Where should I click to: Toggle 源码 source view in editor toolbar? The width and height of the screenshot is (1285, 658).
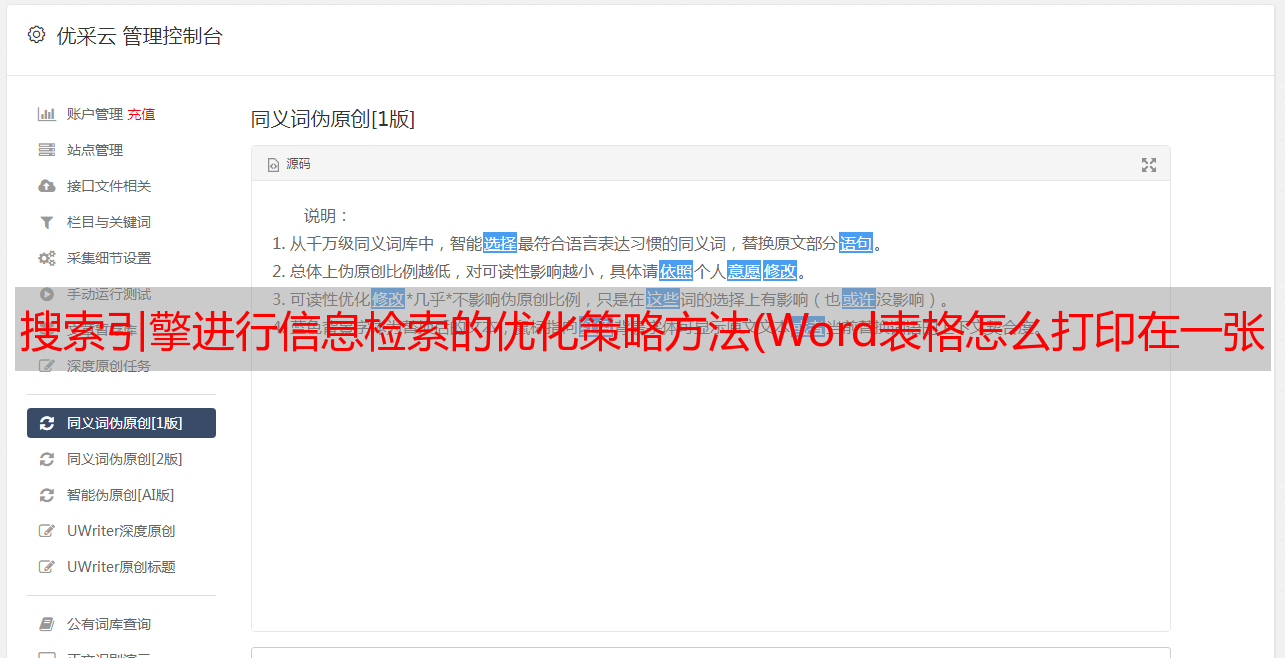point(288,164)
